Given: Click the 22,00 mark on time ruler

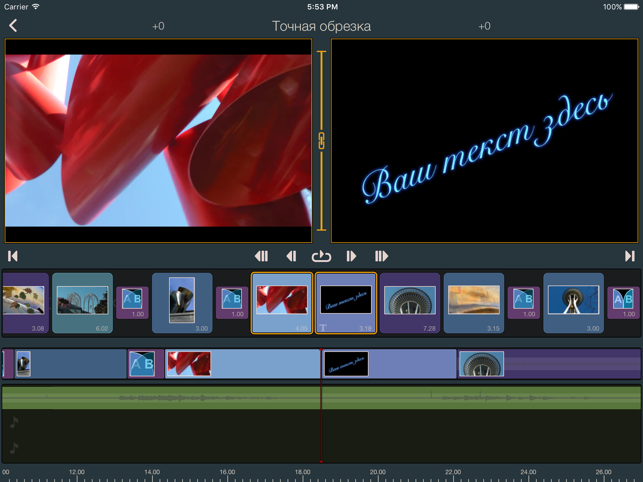Looking at the screenshot, I should pyautogui.click(x=453, y=472).
